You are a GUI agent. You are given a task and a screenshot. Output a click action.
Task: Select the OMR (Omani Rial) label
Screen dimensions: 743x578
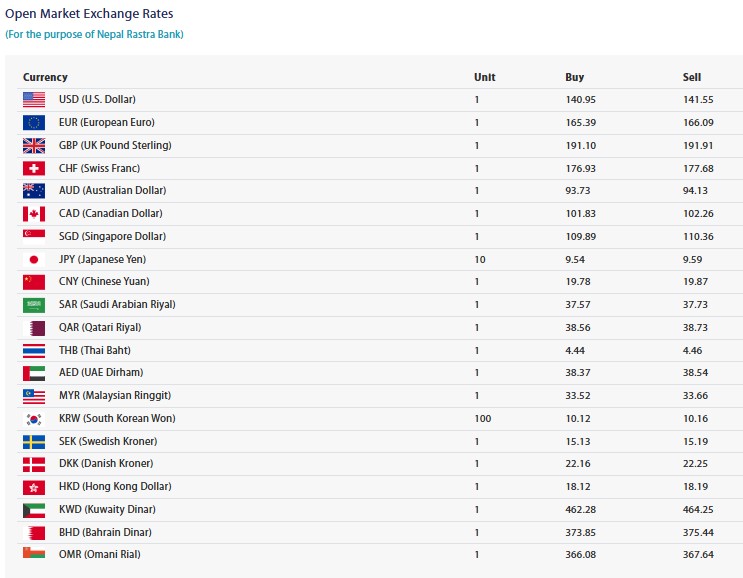[x=102, y=555]
